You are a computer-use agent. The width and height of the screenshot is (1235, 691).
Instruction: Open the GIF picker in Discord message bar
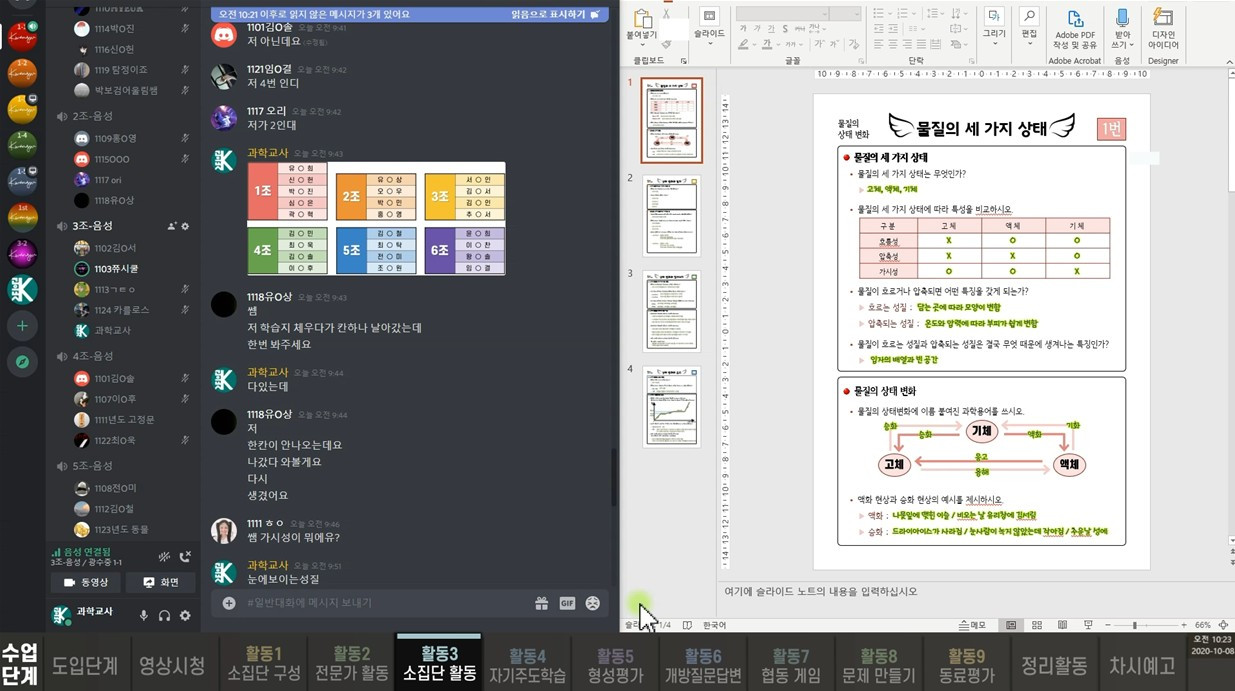coord(567,602)
